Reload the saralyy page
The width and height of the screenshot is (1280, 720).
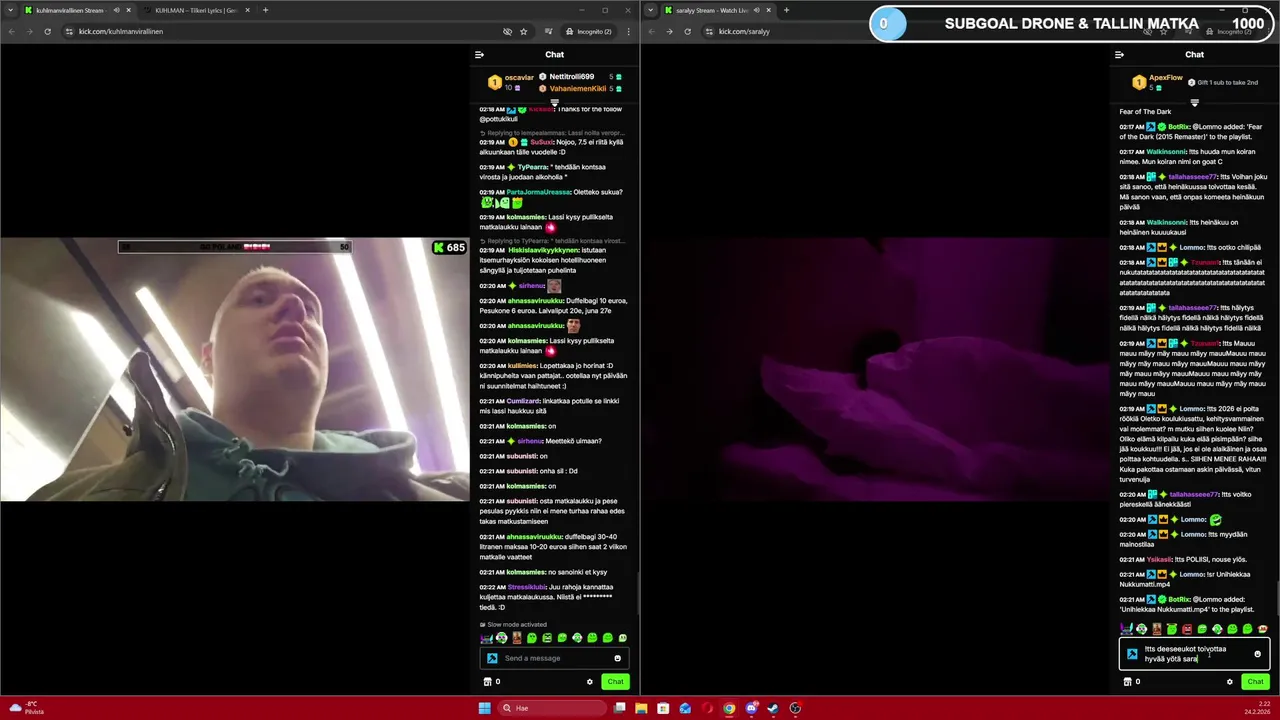pyautogui.click(x=687, y=31)
